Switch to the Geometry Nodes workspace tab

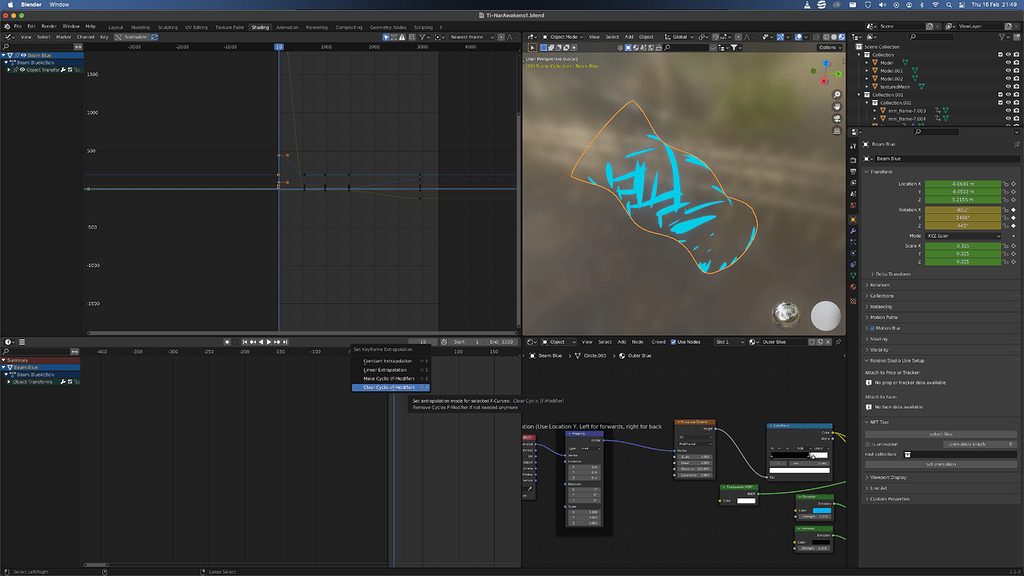(x=388, y=27)
